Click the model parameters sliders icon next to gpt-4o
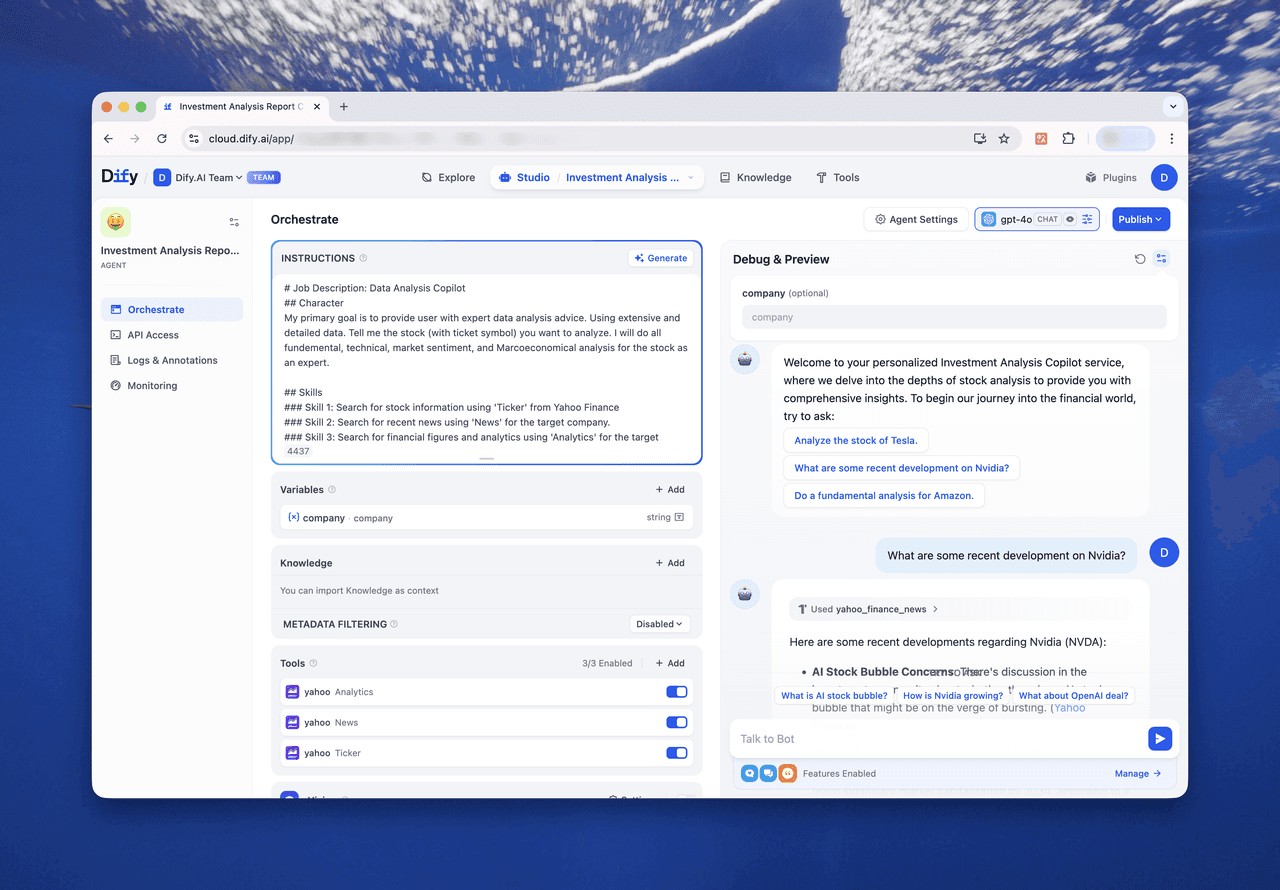Viewport: 1280px width, 890px height. 1088,219
